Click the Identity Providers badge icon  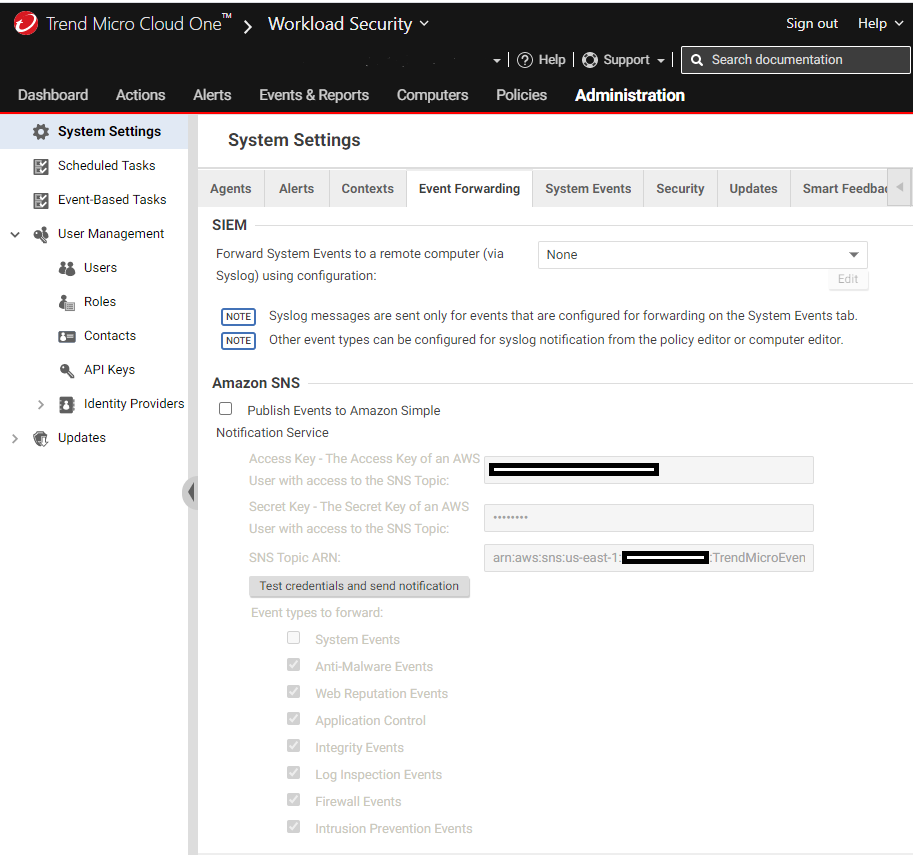coord(67,404)
